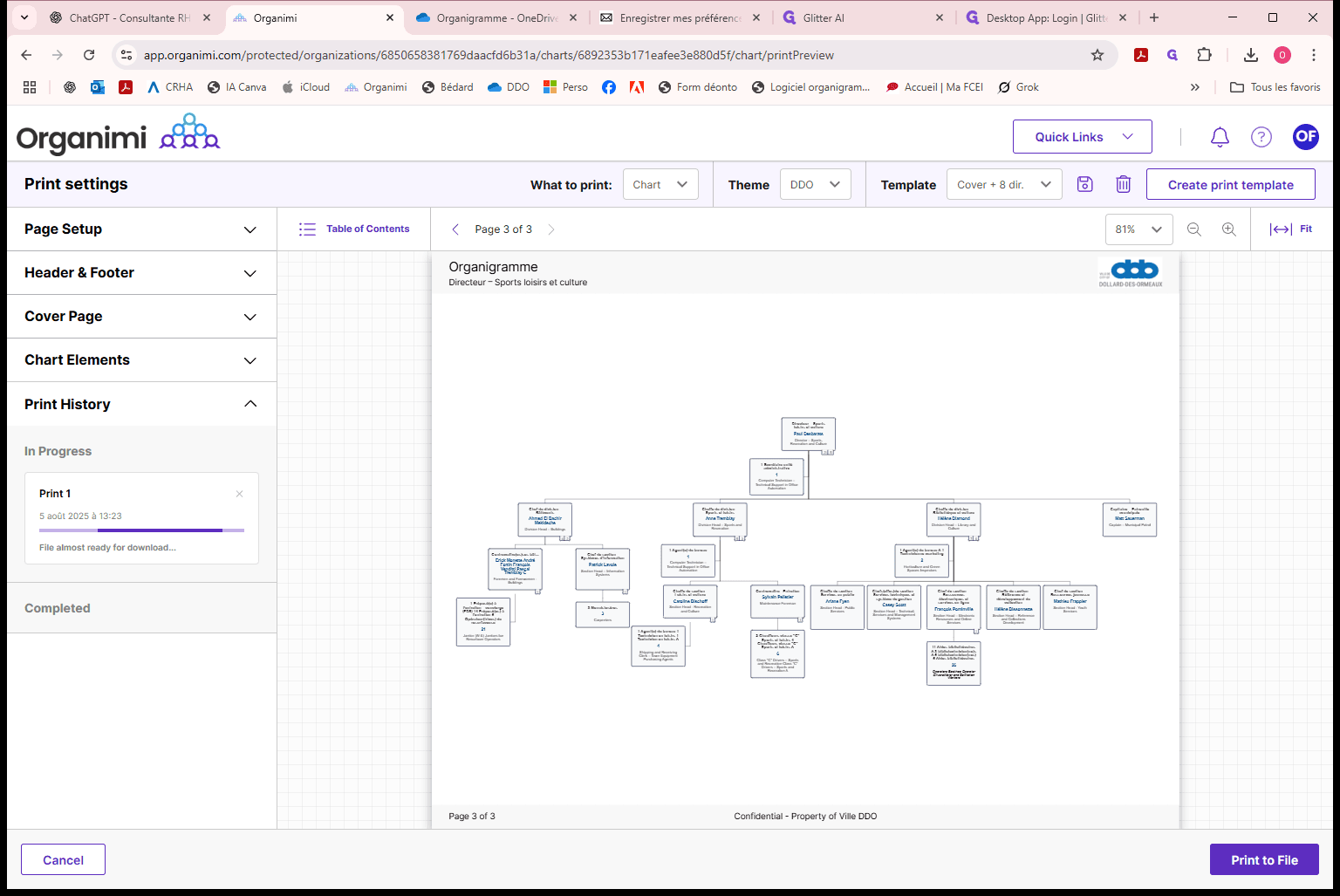View site information icon in address bar

click(126, 55)
